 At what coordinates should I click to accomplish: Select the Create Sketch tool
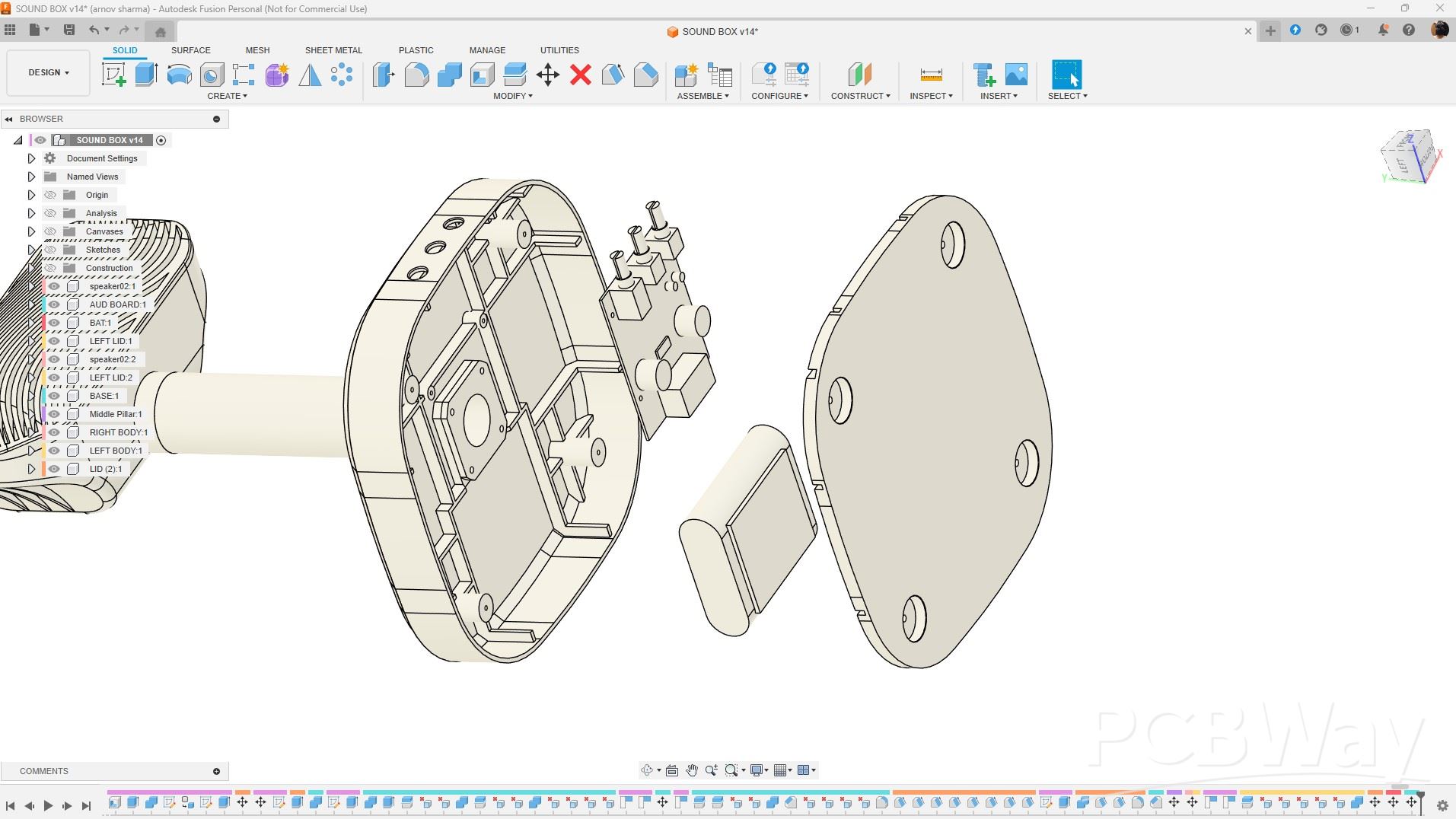(x=114, y=75)
